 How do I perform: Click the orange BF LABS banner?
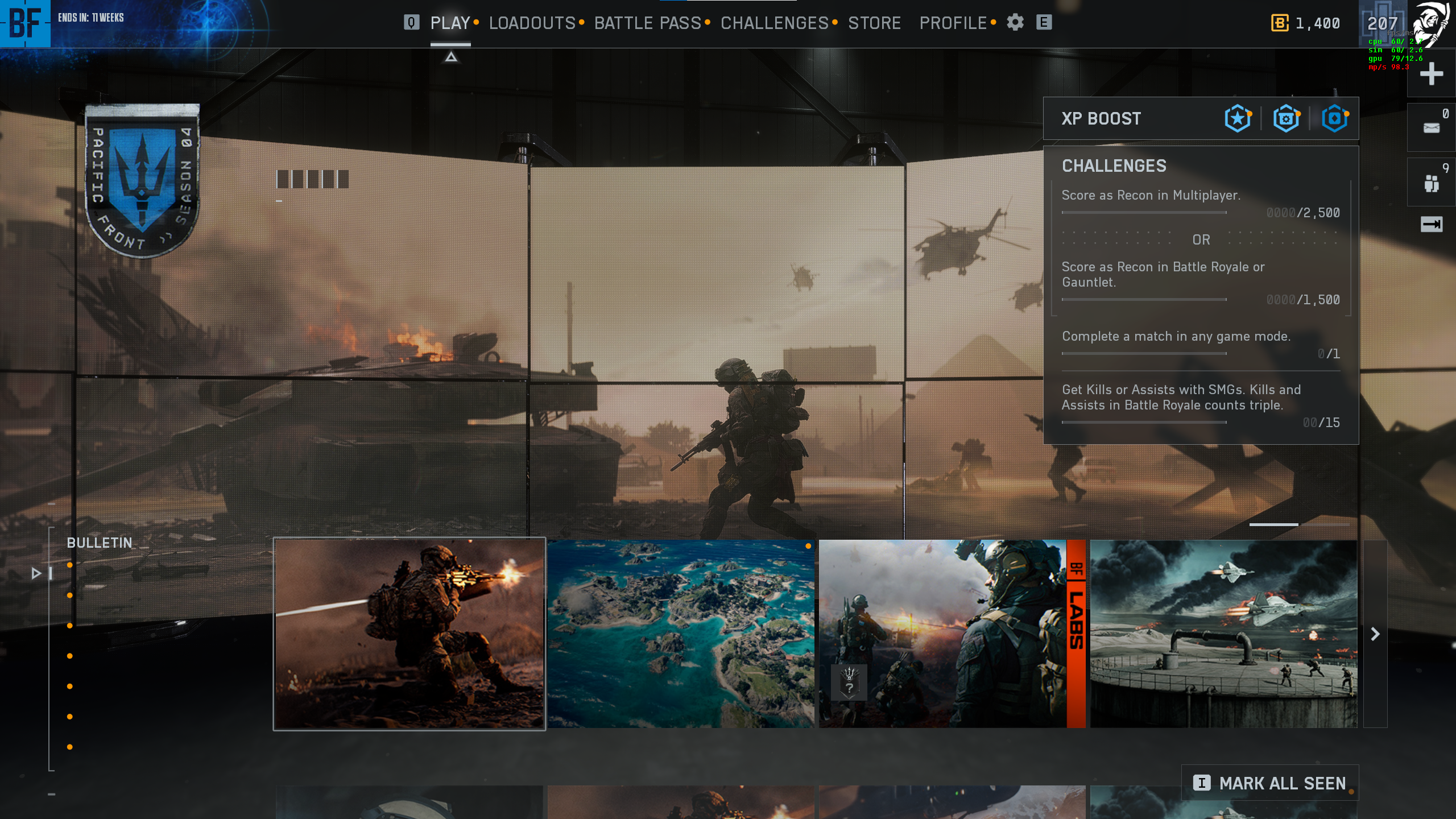click(1076, 634)
